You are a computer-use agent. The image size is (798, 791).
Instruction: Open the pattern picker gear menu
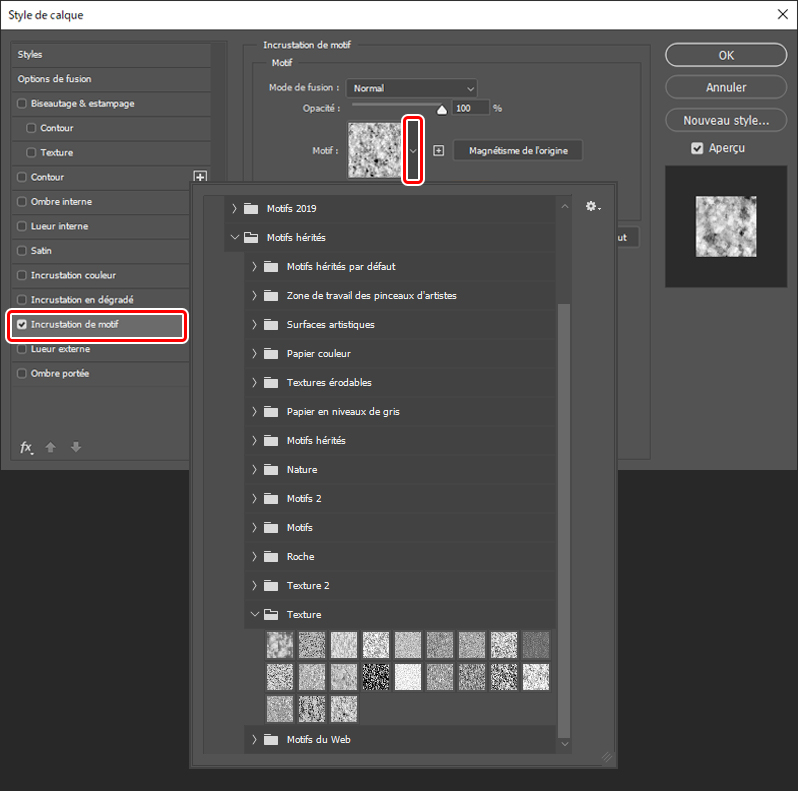pos(593,206)
